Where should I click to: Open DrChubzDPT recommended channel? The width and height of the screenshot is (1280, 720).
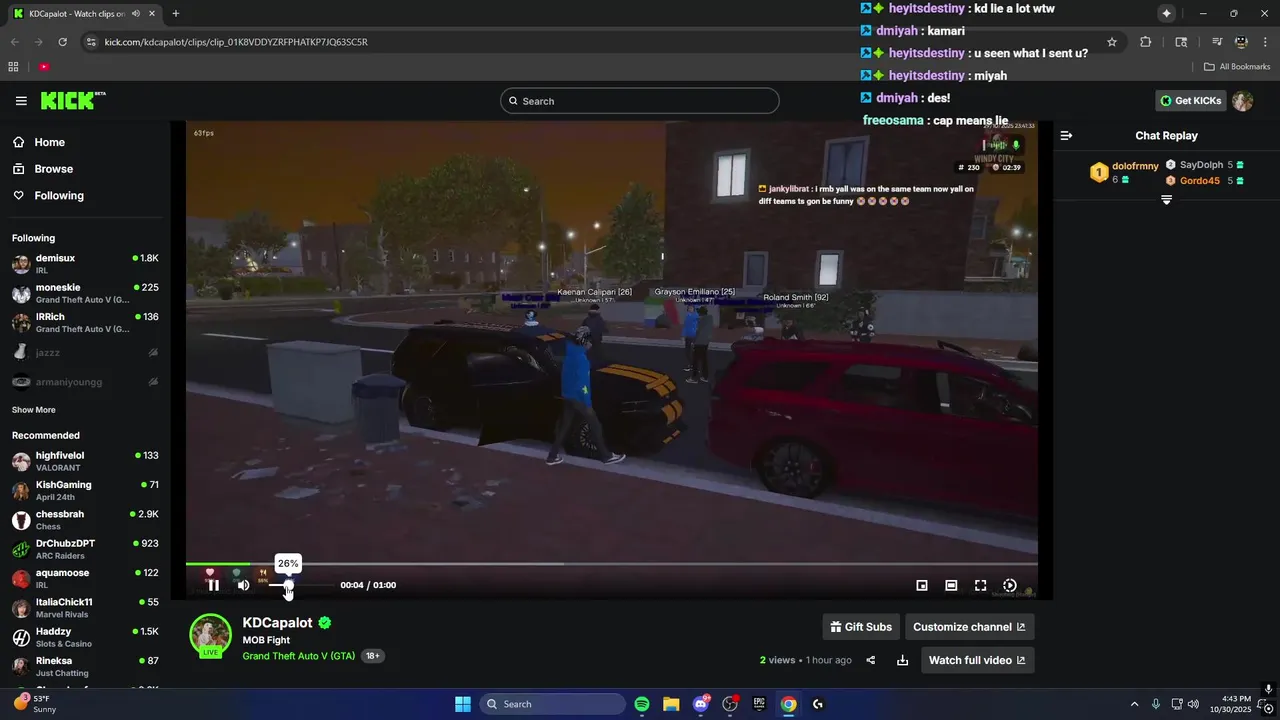[84, 549]
